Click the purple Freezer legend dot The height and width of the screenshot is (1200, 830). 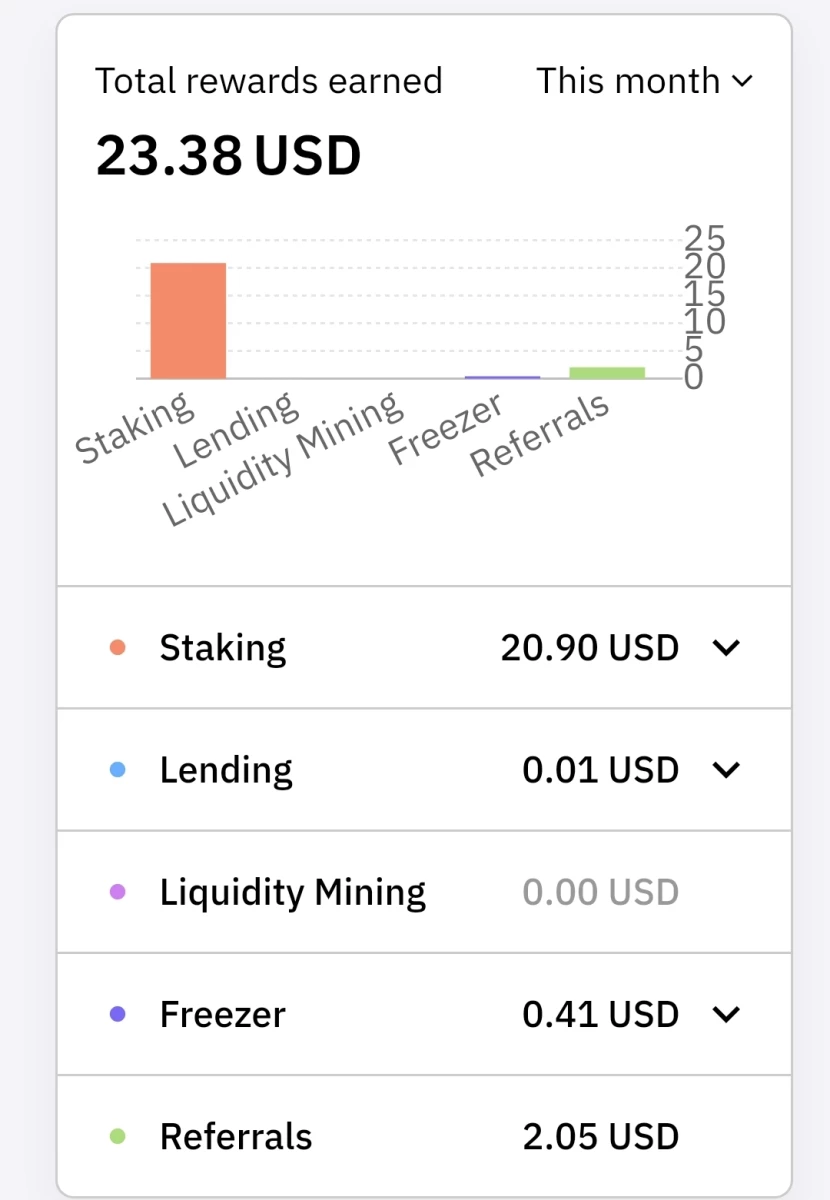tap(118, 1014)
